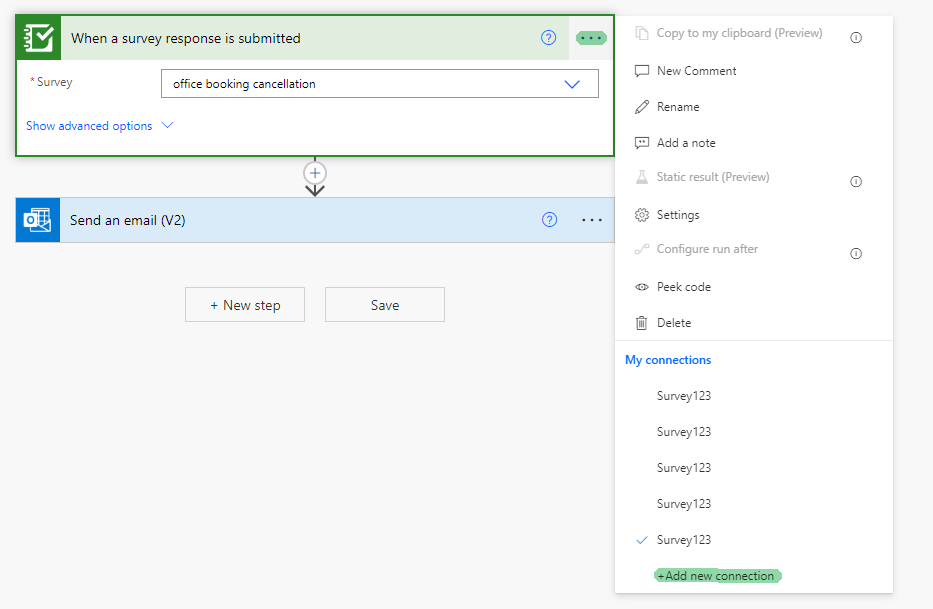
Task: Click the Outlook icon on Send an email
Action: [37, 220]
